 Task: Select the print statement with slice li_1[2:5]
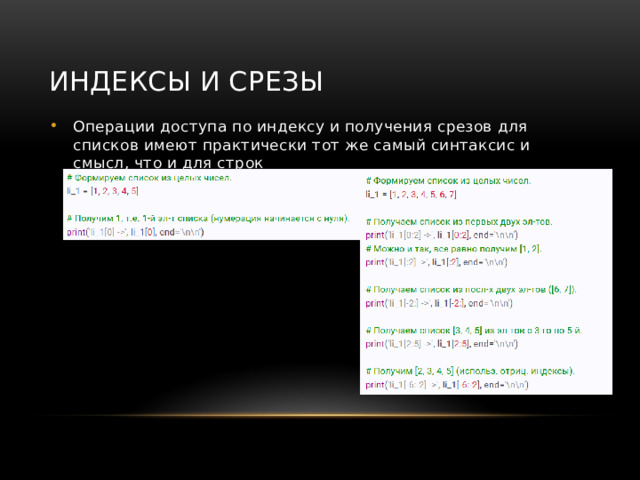click(x=442, y=344)
